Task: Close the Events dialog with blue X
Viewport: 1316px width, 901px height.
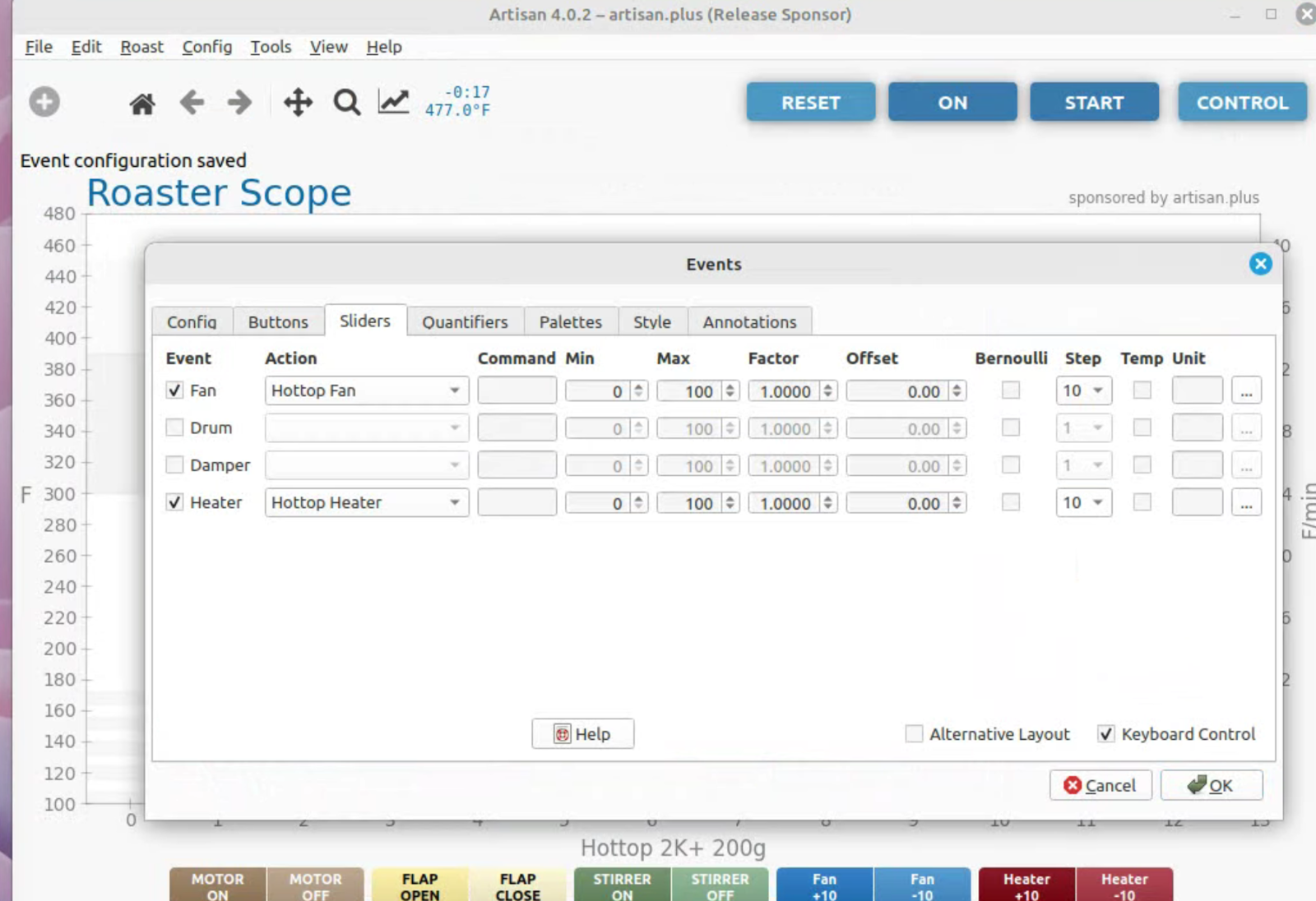Action: pyautogui.click(x=1260, y=264)
